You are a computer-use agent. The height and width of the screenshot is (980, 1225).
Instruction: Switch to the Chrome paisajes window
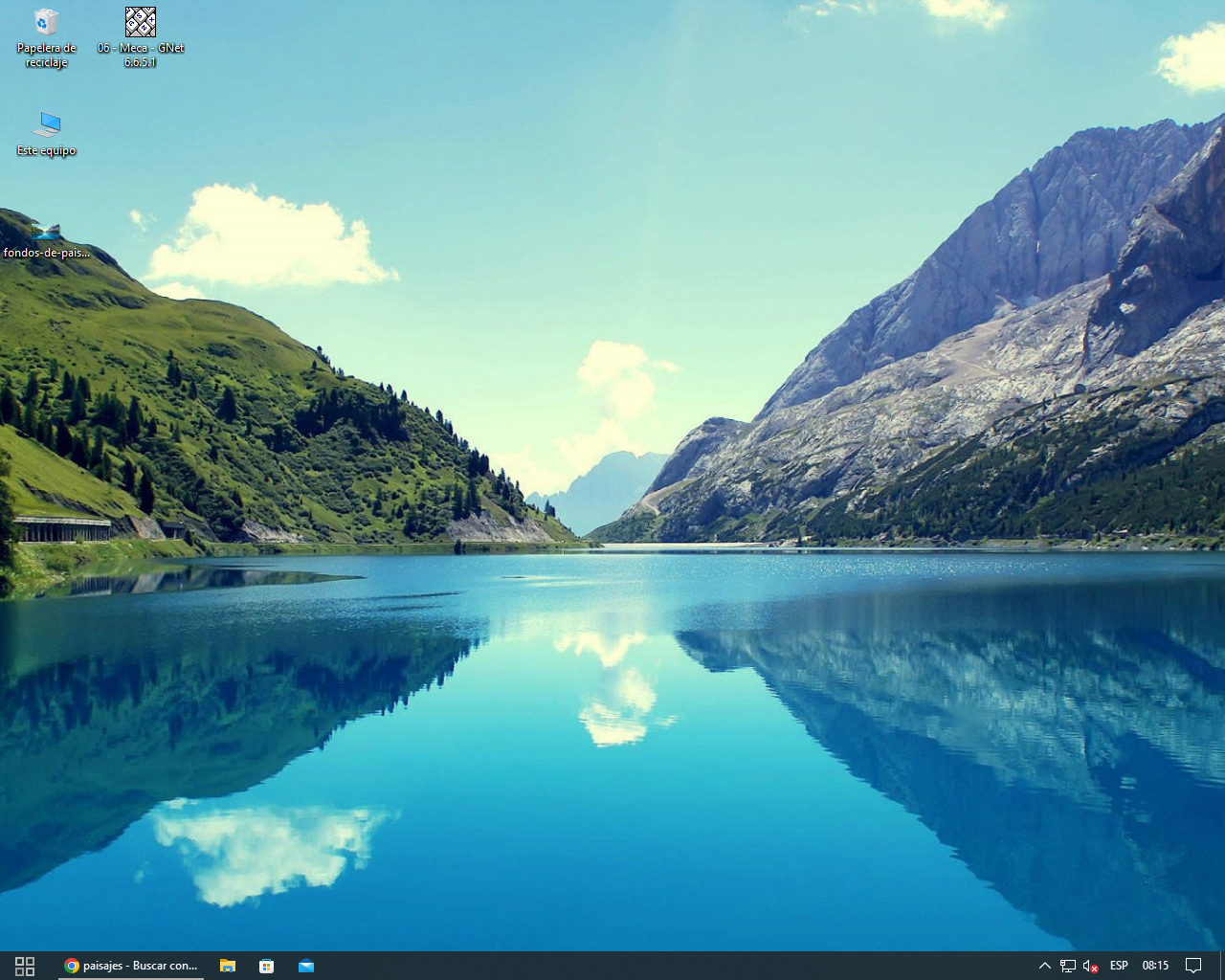point(131,966)
